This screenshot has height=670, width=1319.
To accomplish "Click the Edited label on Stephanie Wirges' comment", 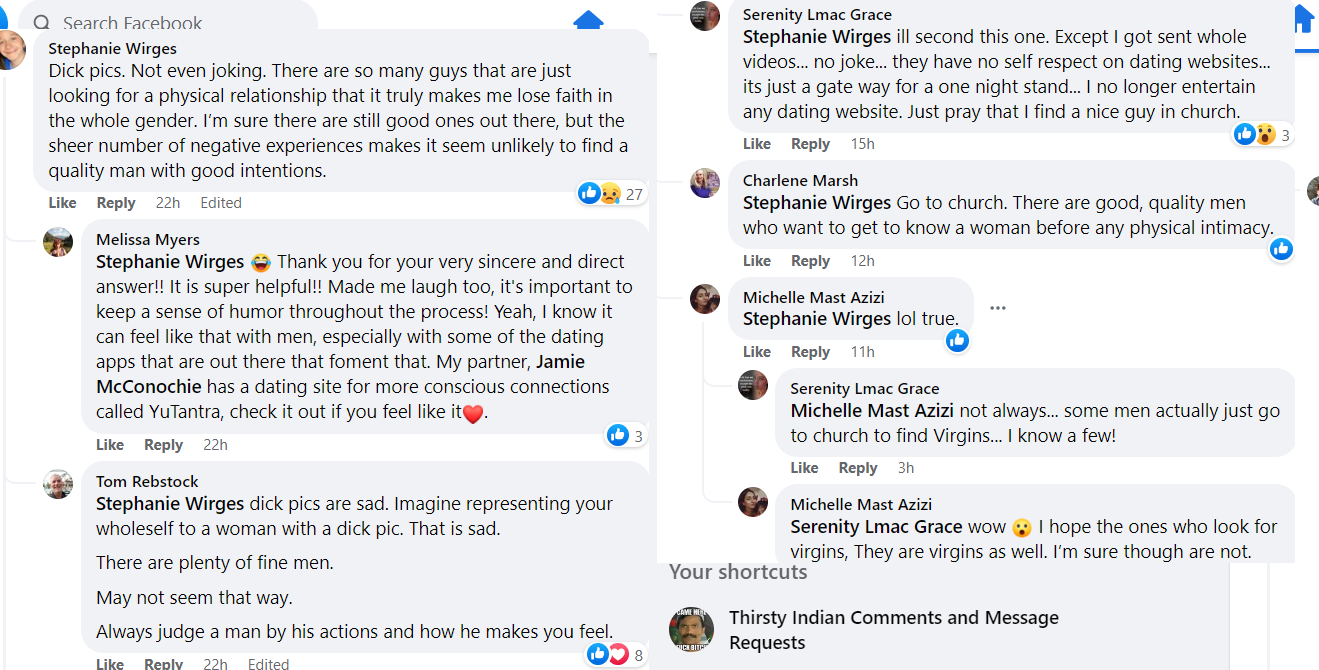I will 221,203.
